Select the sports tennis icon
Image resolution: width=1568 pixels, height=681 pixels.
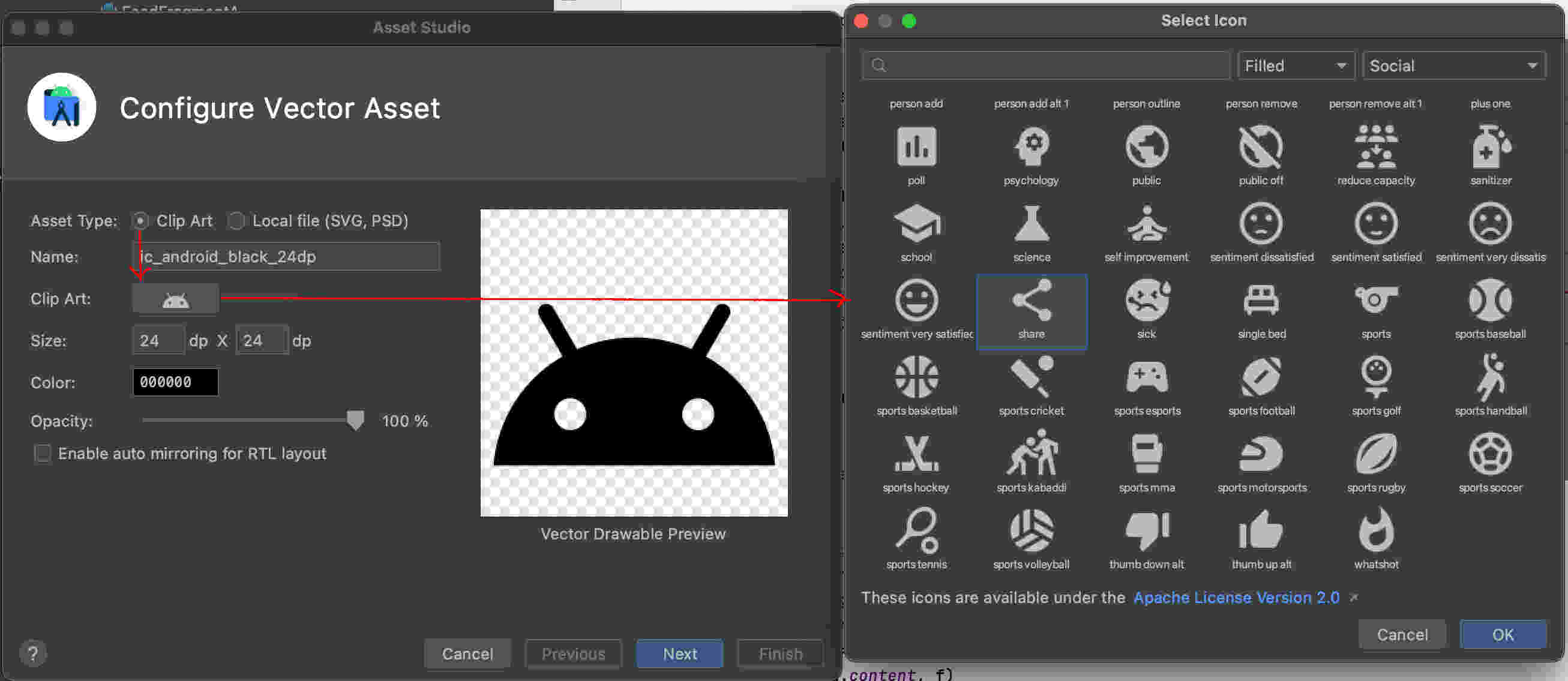coord(916,530)
